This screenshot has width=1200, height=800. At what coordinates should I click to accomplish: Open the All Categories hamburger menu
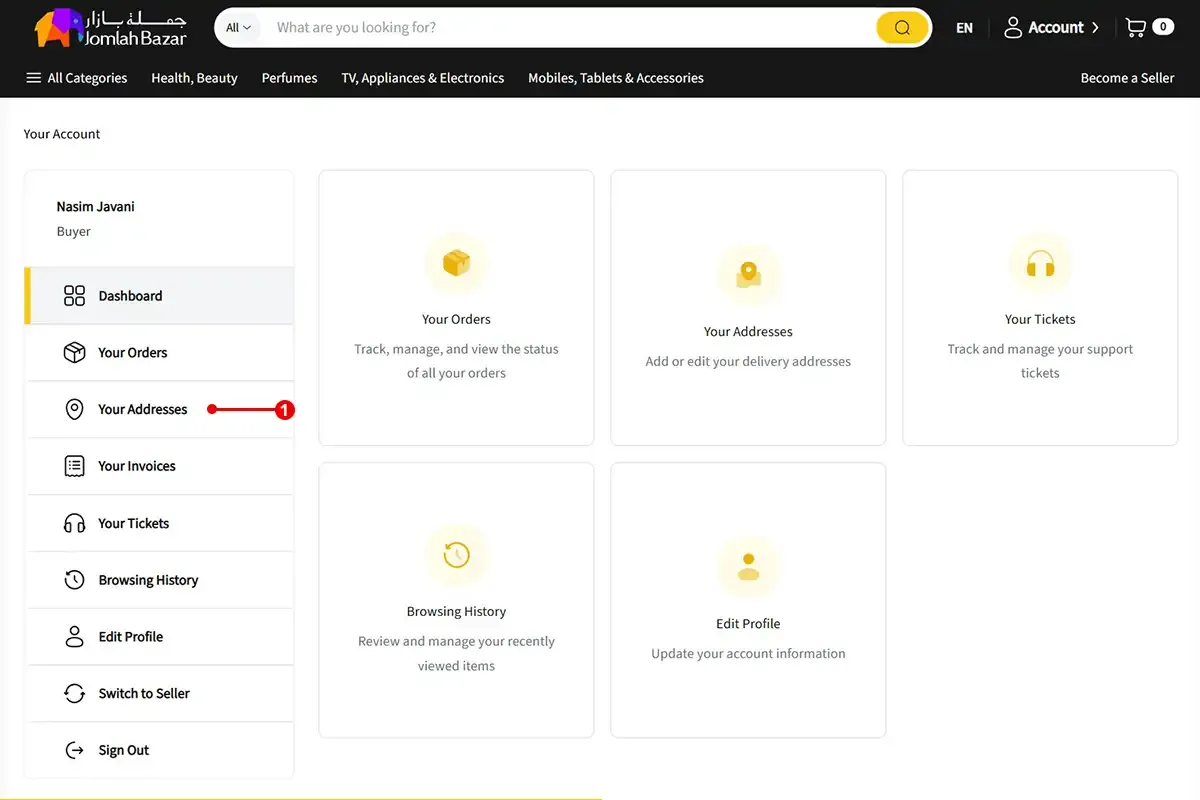(34, 78)
